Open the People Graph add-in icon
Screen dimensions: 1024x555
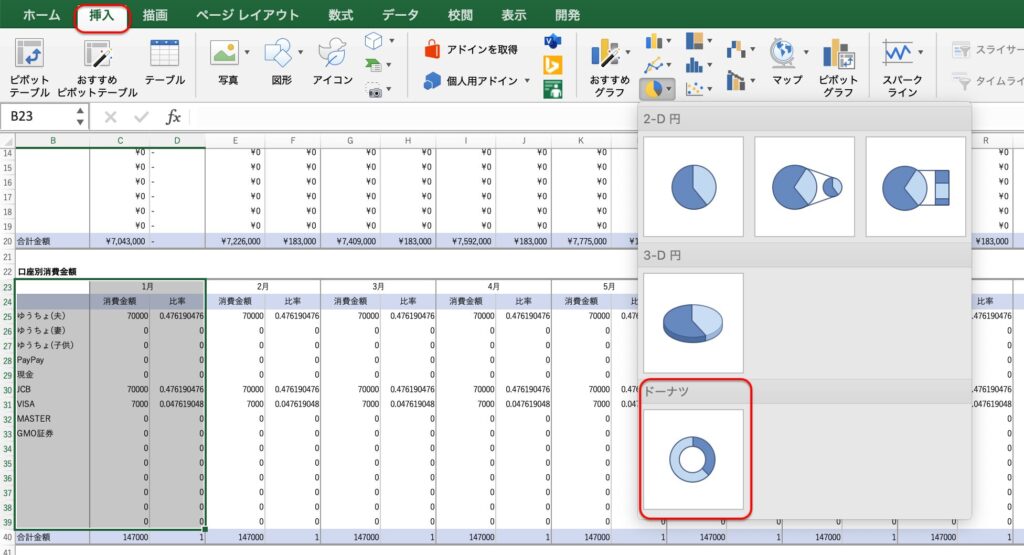pyautogui.click(x=553, y=88)
